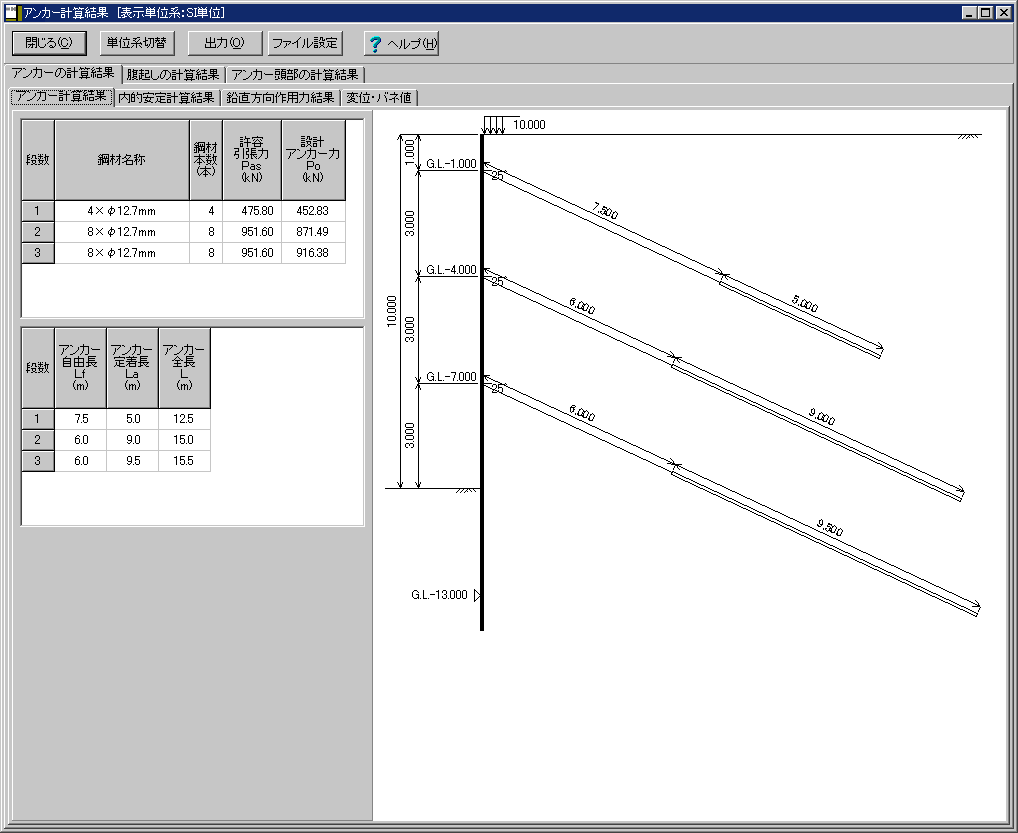Show the 変位・バネ値 sub-tab
1018x833 pixels.
tap(379, 98)
